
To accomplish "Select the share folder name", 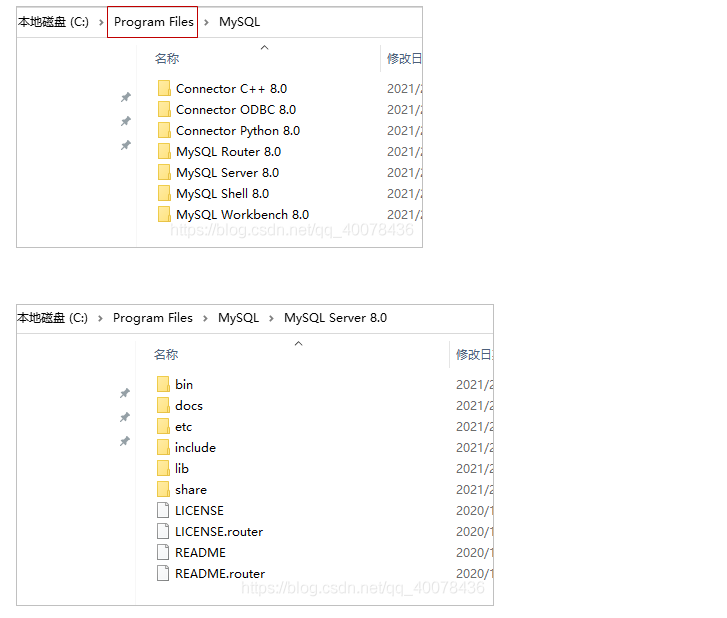I will 191,490.
